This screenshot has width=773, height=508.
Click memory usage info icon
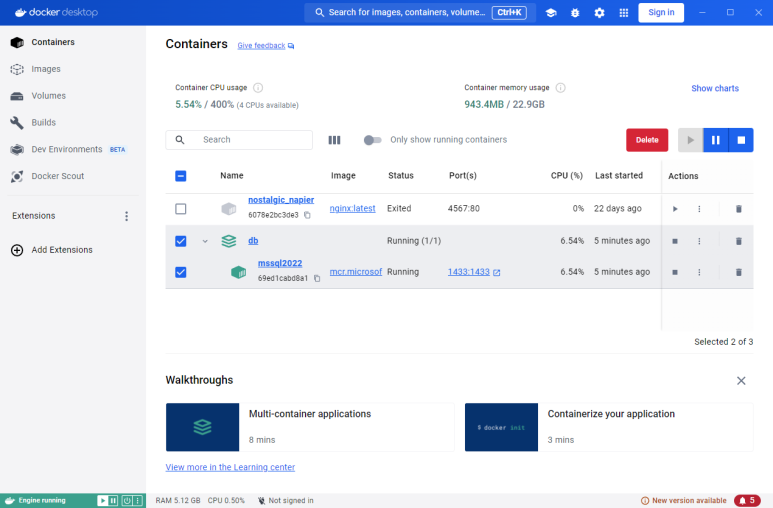pos(561,88)
